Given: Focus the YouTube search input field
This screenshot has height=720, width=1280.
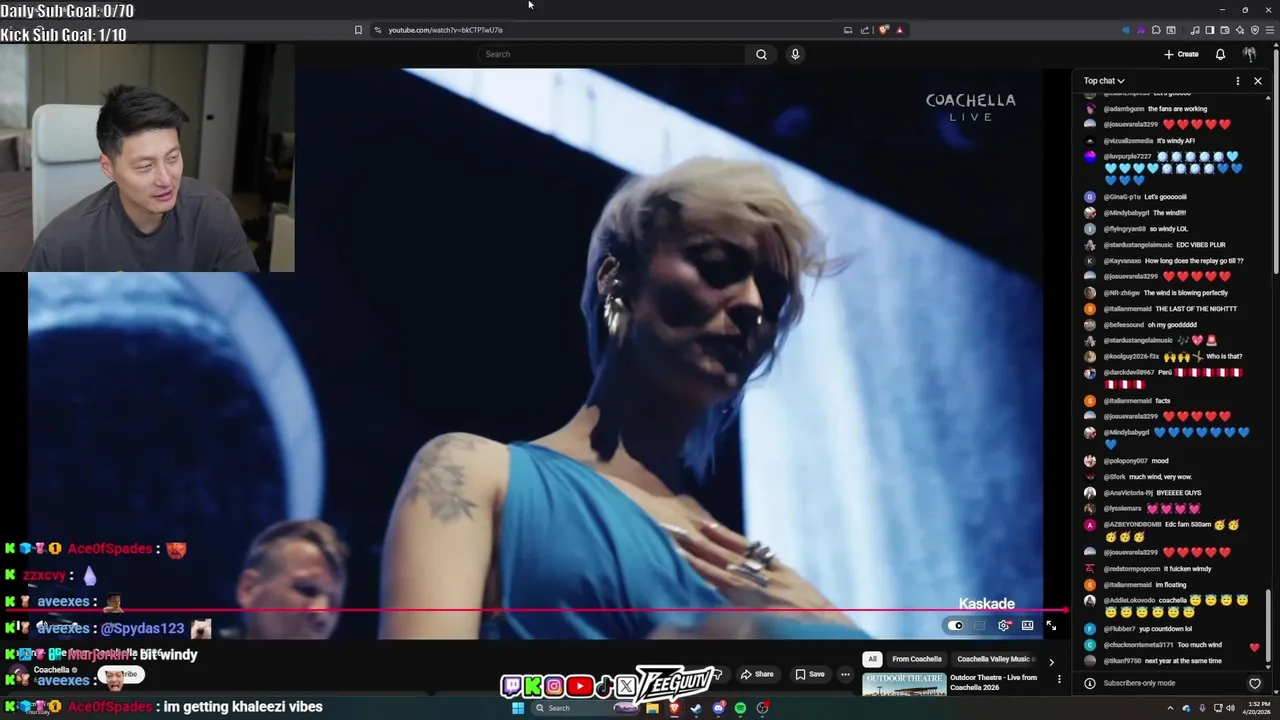Looking at the screenshot, I should 610,54.
